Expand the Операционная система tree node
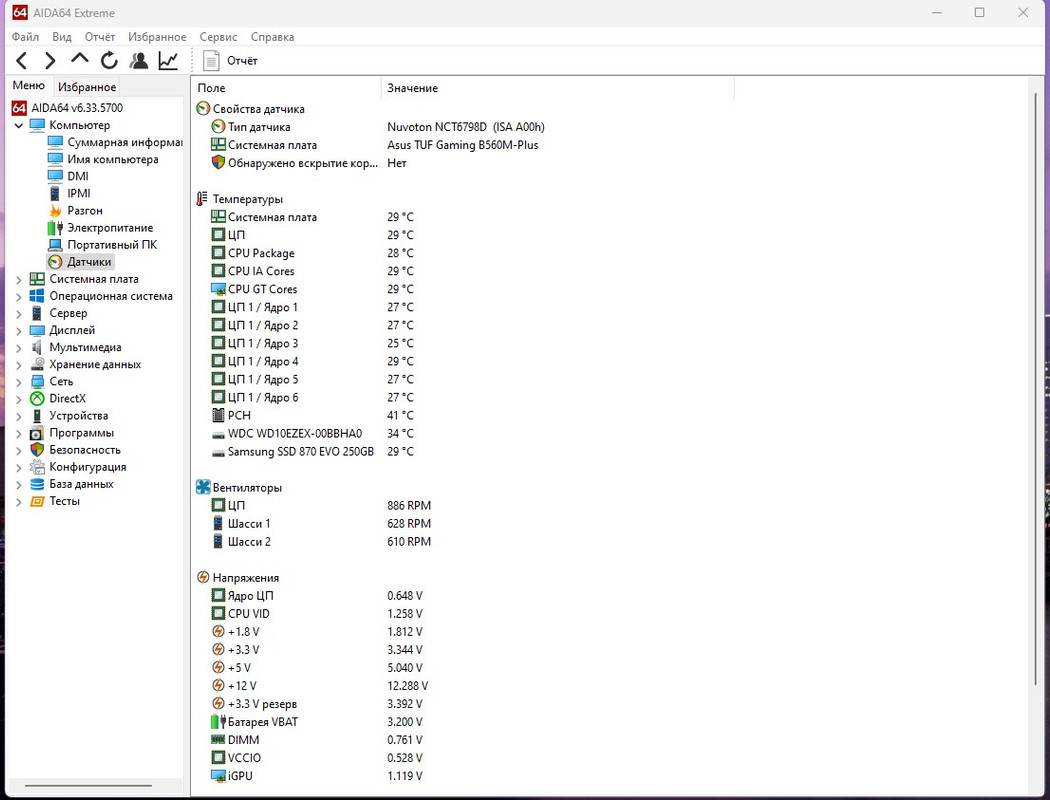The width and height of the screenshot is (1050, 800). coord(19,297)
